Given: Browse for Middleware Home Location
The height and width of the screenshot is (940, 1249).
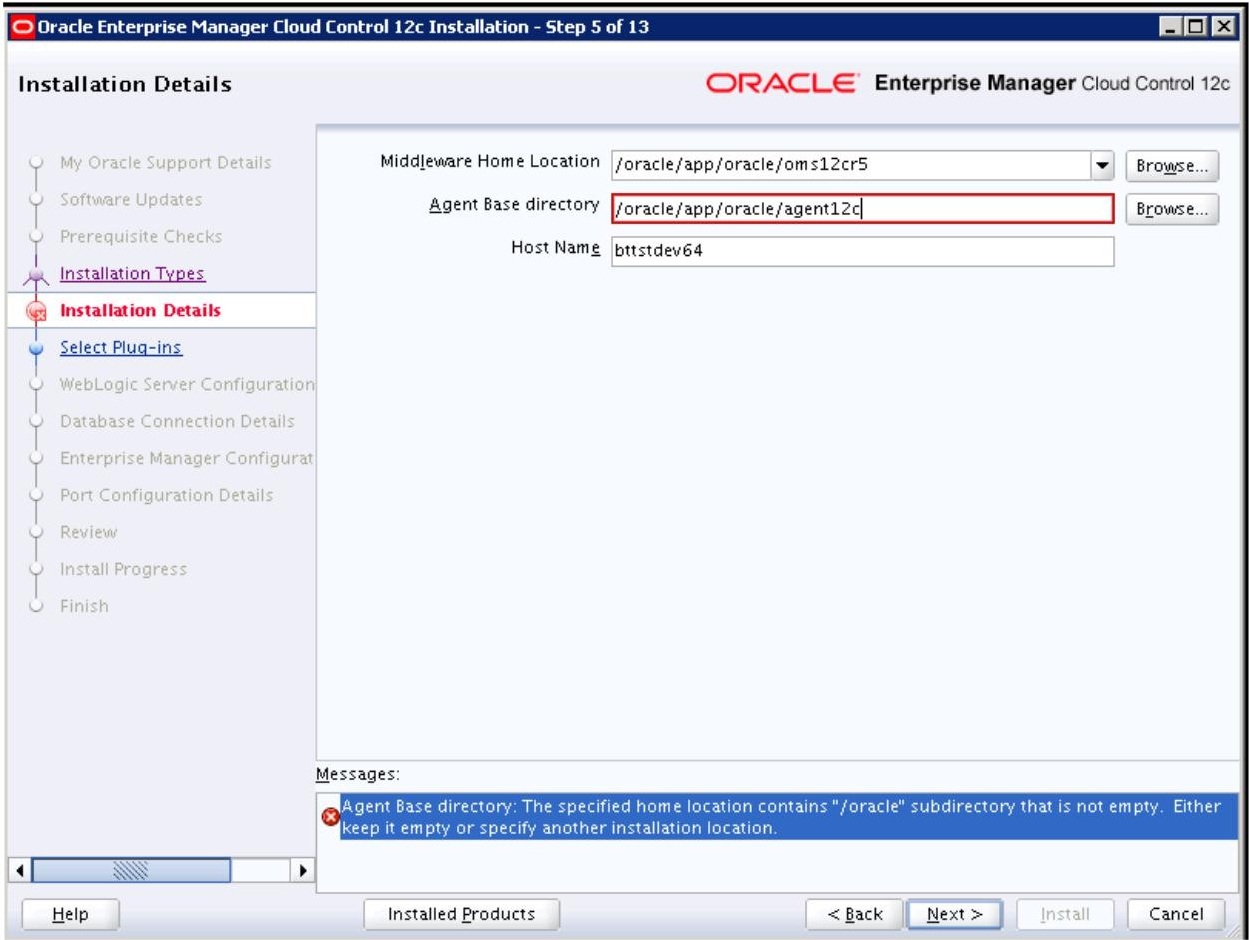Looking at the screenshot, I should click(1172, 166).
